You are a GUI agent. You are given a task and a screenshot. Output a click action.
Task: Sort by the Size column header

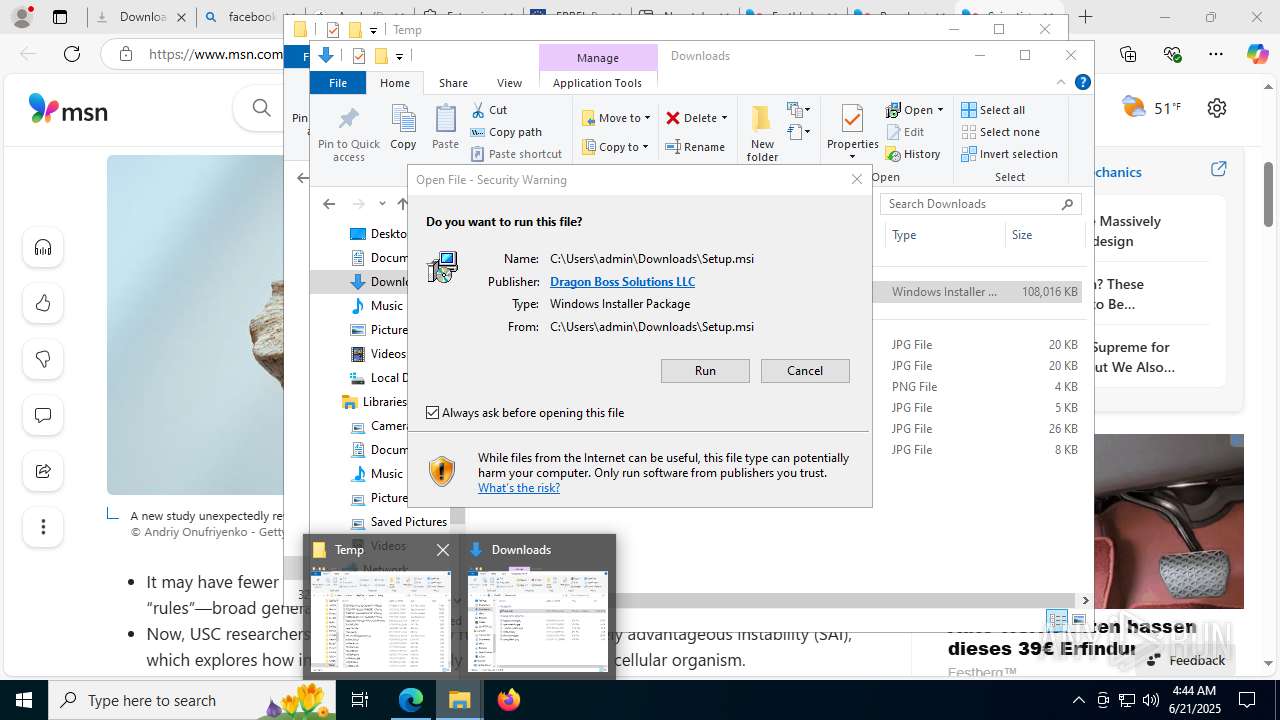tap(1044, 235)
